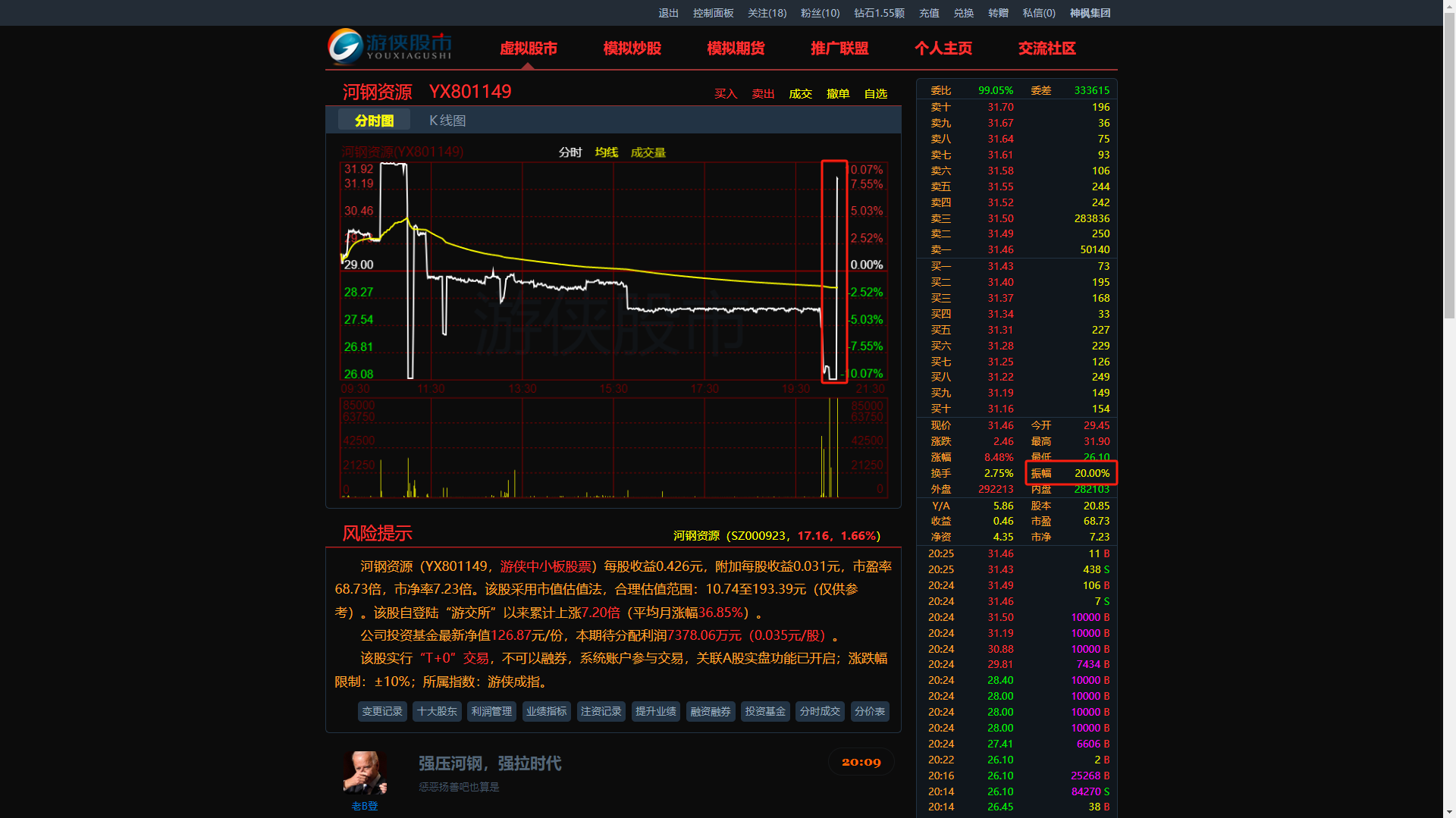
Task: Select the 分时图 tab
Action: pos(374,121)
